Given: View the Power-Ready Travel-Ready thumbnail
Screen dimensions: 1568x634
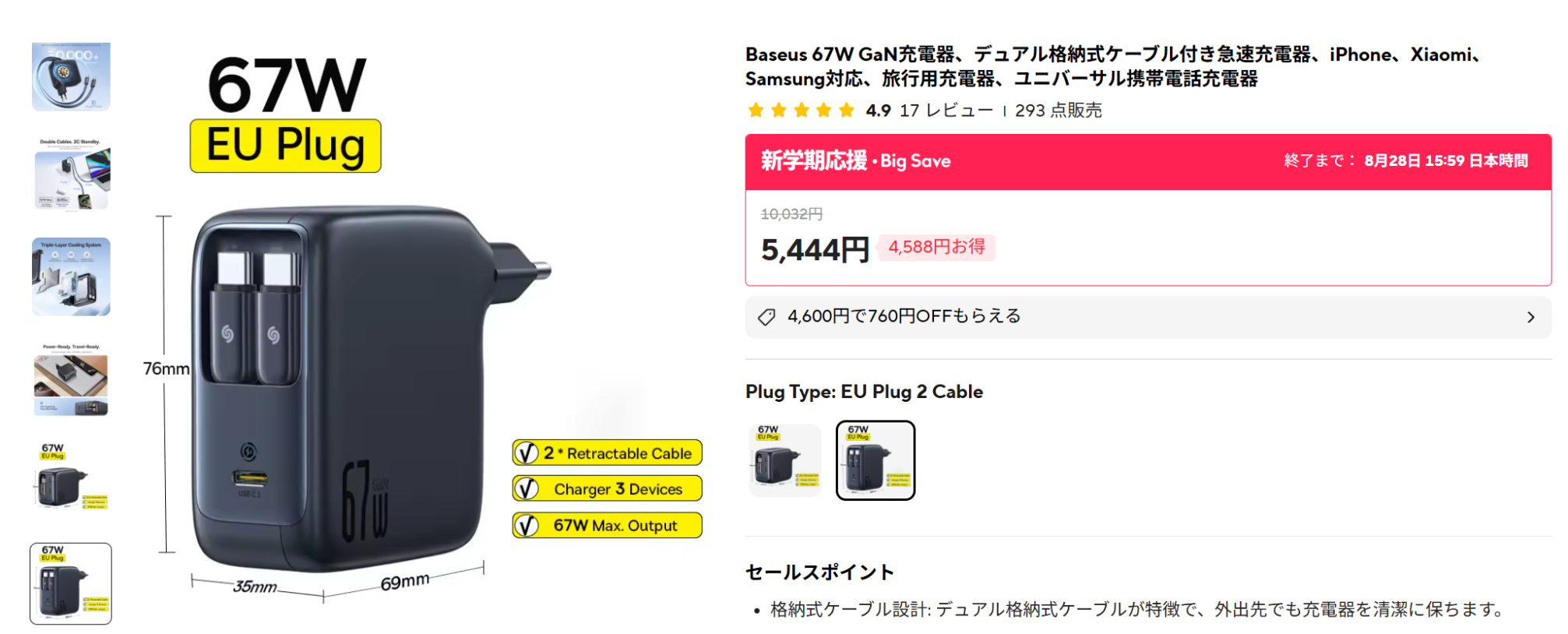Looking at the screenshot, I should [x=71, y=379].
